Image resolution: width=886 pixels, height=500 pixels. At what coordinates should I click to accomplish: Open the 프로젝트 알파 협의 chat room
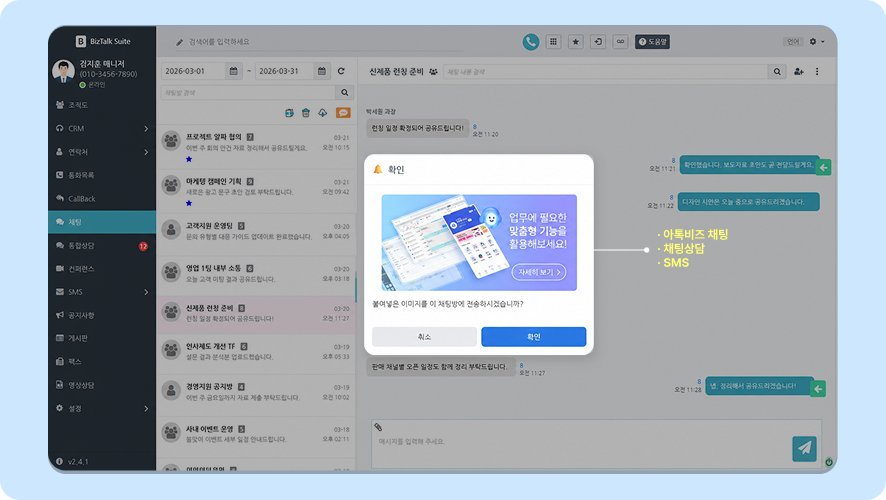point(256,147)
